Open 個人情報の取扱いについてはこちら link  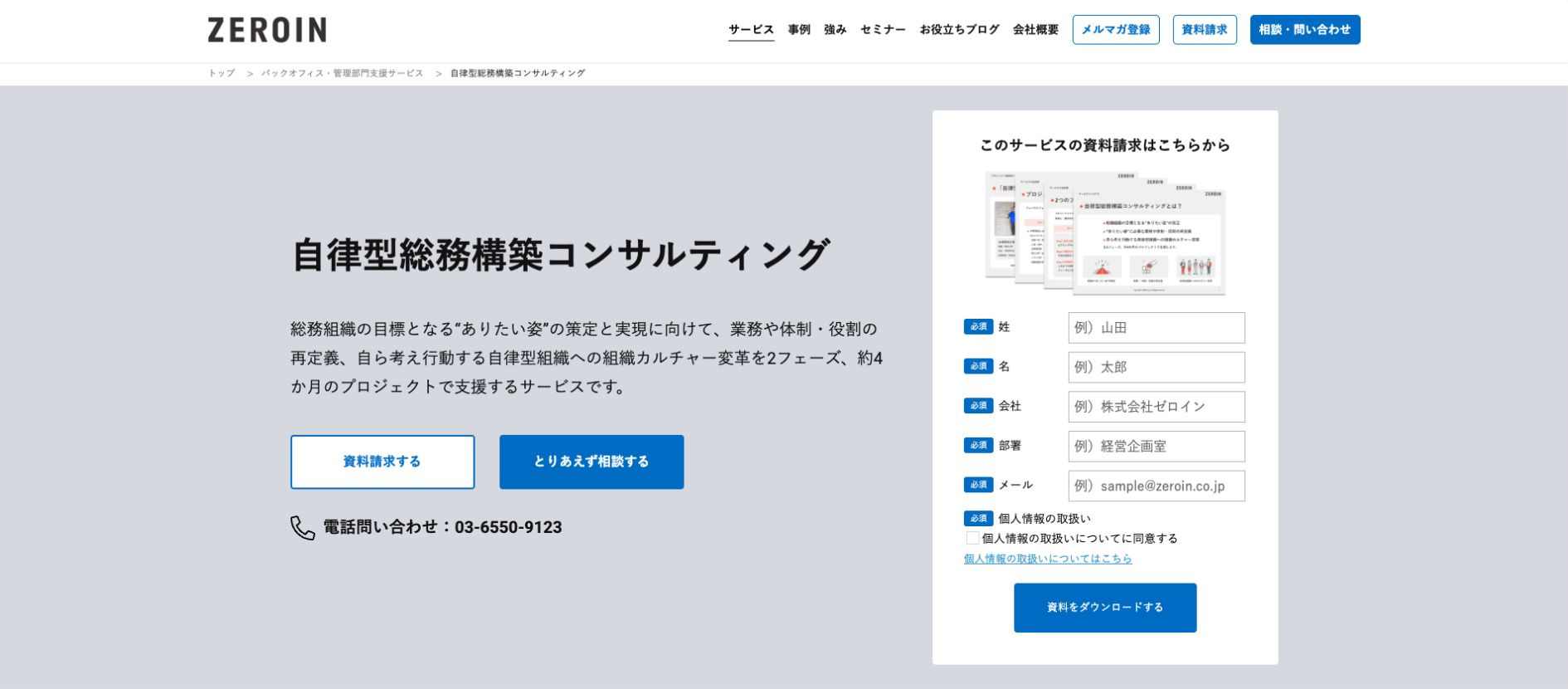(x=1048, y=559)
